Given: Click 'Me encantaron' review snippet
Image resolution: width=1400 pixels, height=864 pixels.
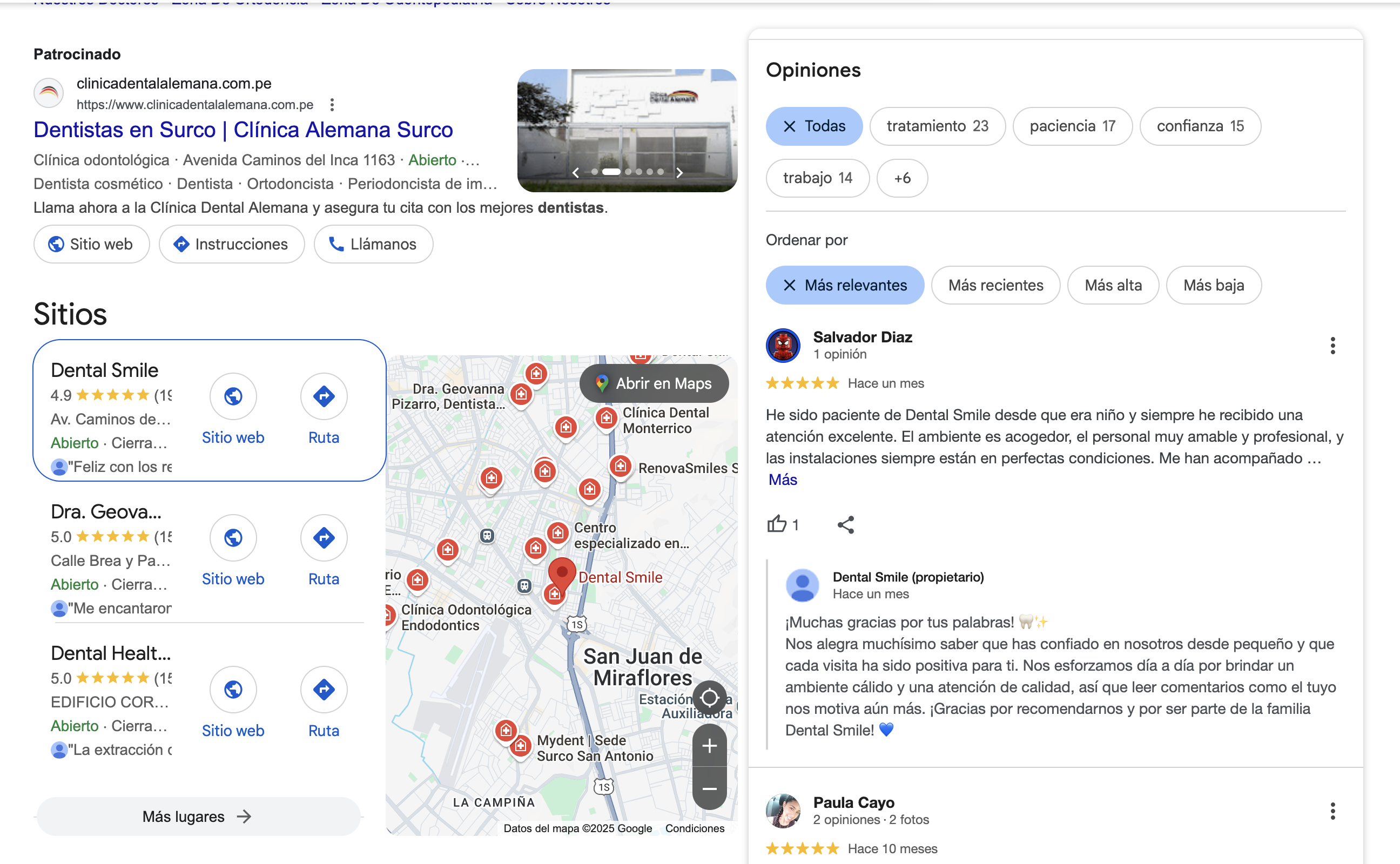Looking at the screenshot, I should click(x=120, y=608).
